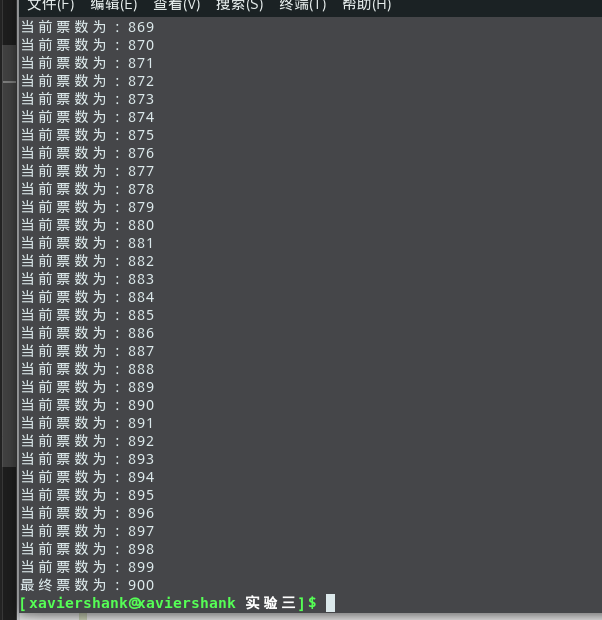The image size is (602, 620).
Task: Click the line 当前票数为：881
Action: (x=87, y=243)
